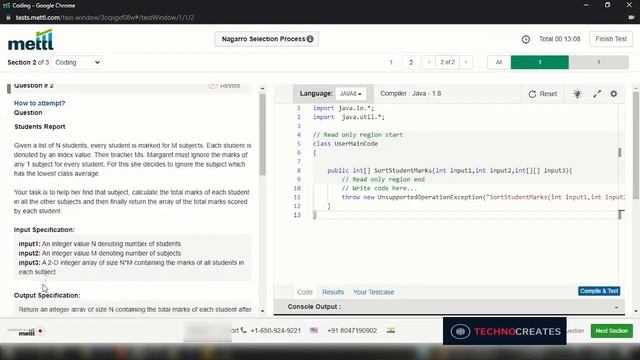Click the '2 of 2' page indicator
640x360 pixels.
pyautogui.click(x=447, y=62)
